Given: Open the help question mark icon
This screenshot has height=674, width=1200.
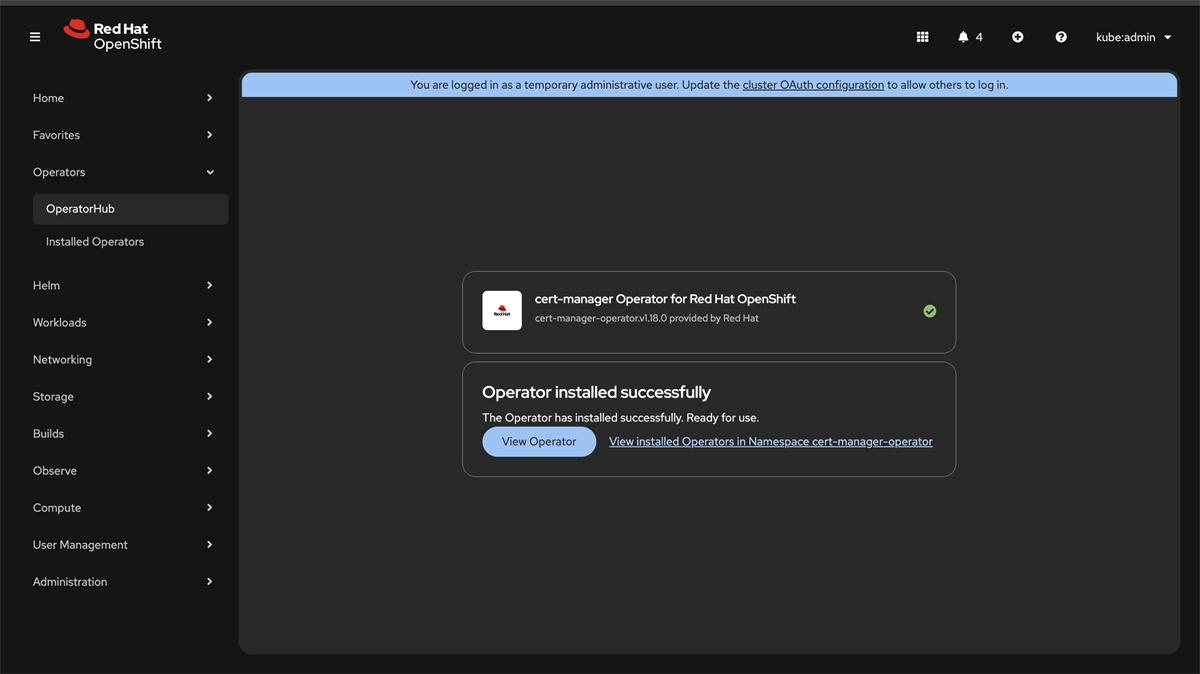Looking at the screenshot, I should click(1061, 37).
